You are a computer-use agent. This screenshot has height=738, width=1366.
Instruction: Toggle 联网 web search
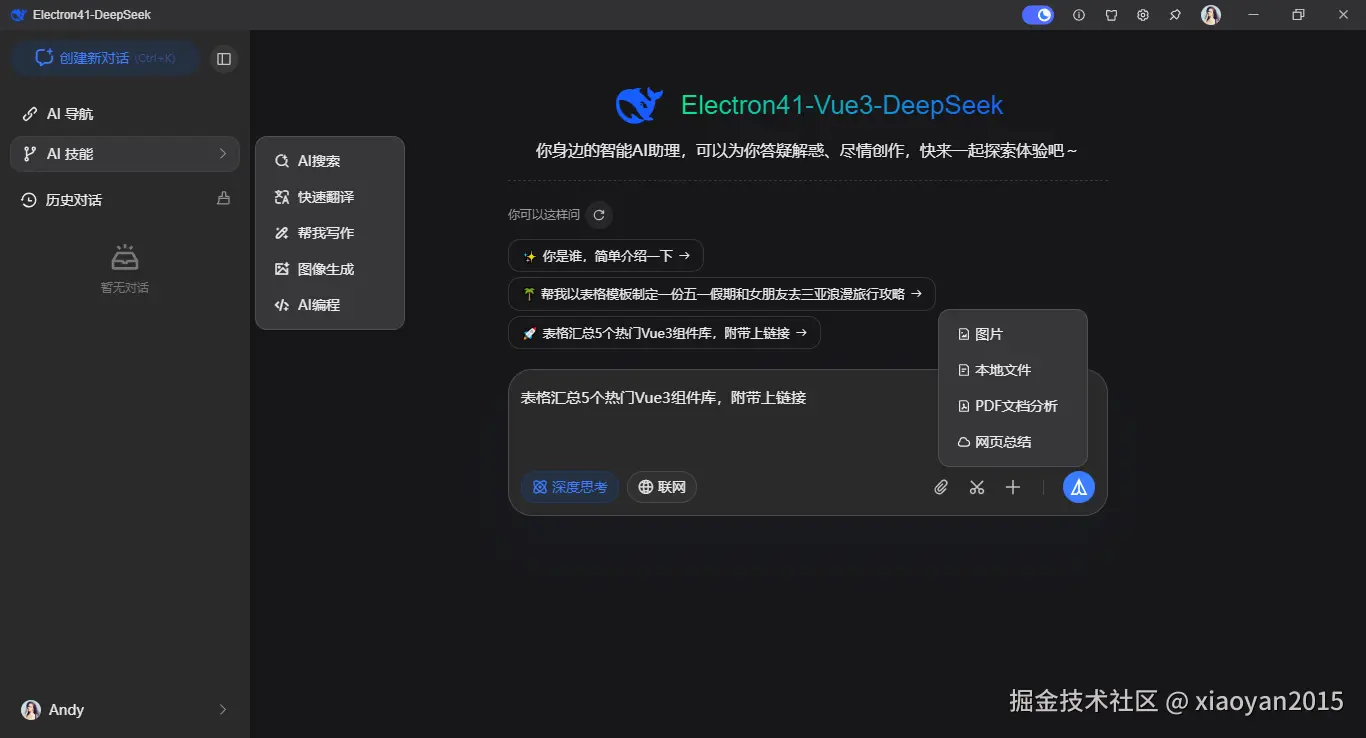pos(661,487)
